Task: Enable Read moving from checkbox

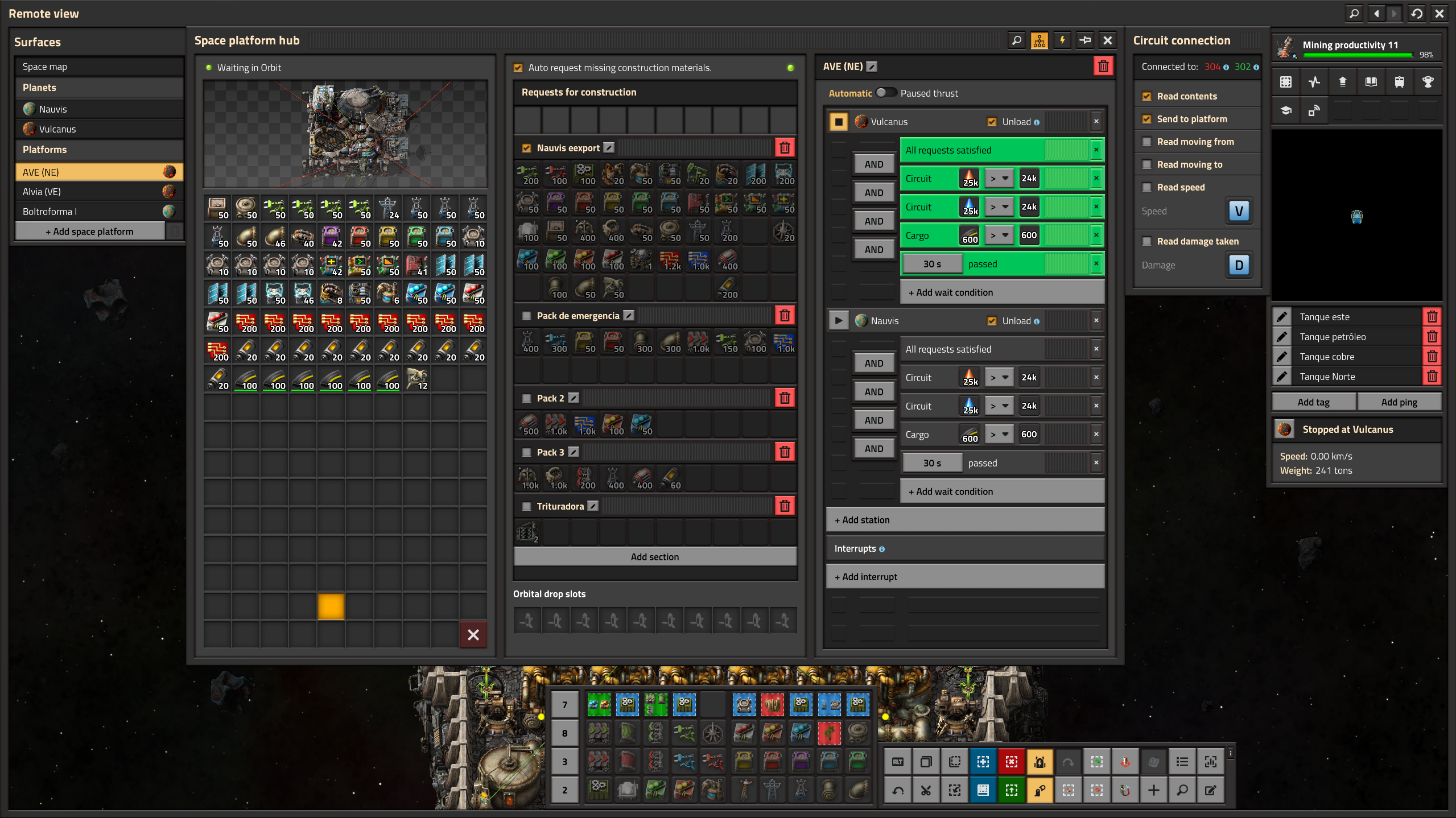Action: (x=1146, y=142)
